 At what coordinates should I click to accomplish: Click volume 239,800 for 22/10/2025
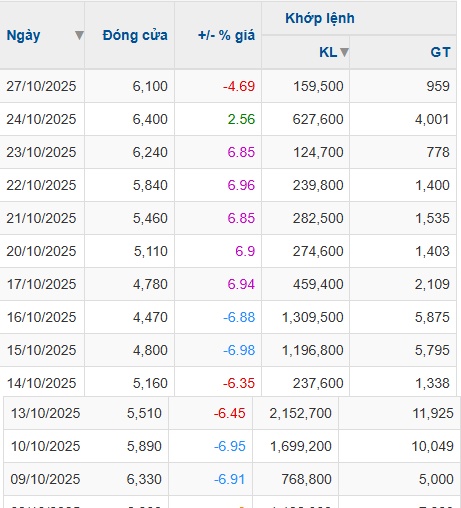318,185
